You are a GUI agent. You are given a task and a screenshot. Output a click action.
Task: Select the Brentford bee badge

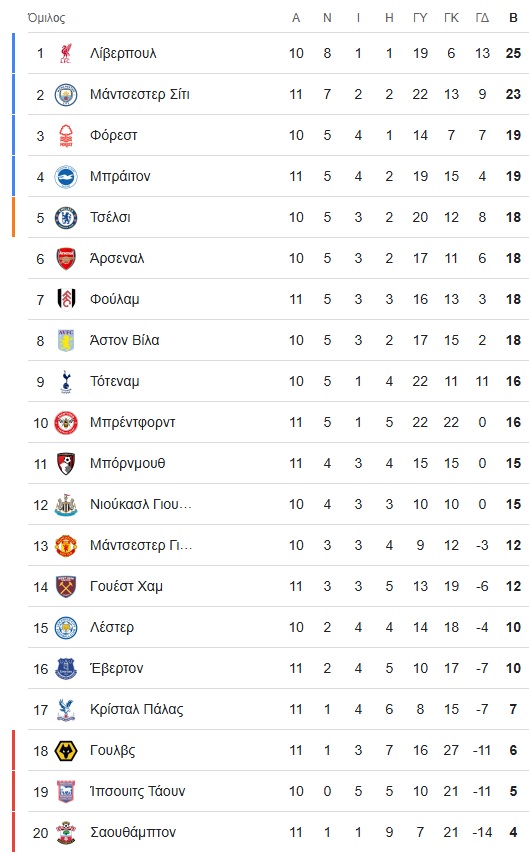(x=66, y=422)
